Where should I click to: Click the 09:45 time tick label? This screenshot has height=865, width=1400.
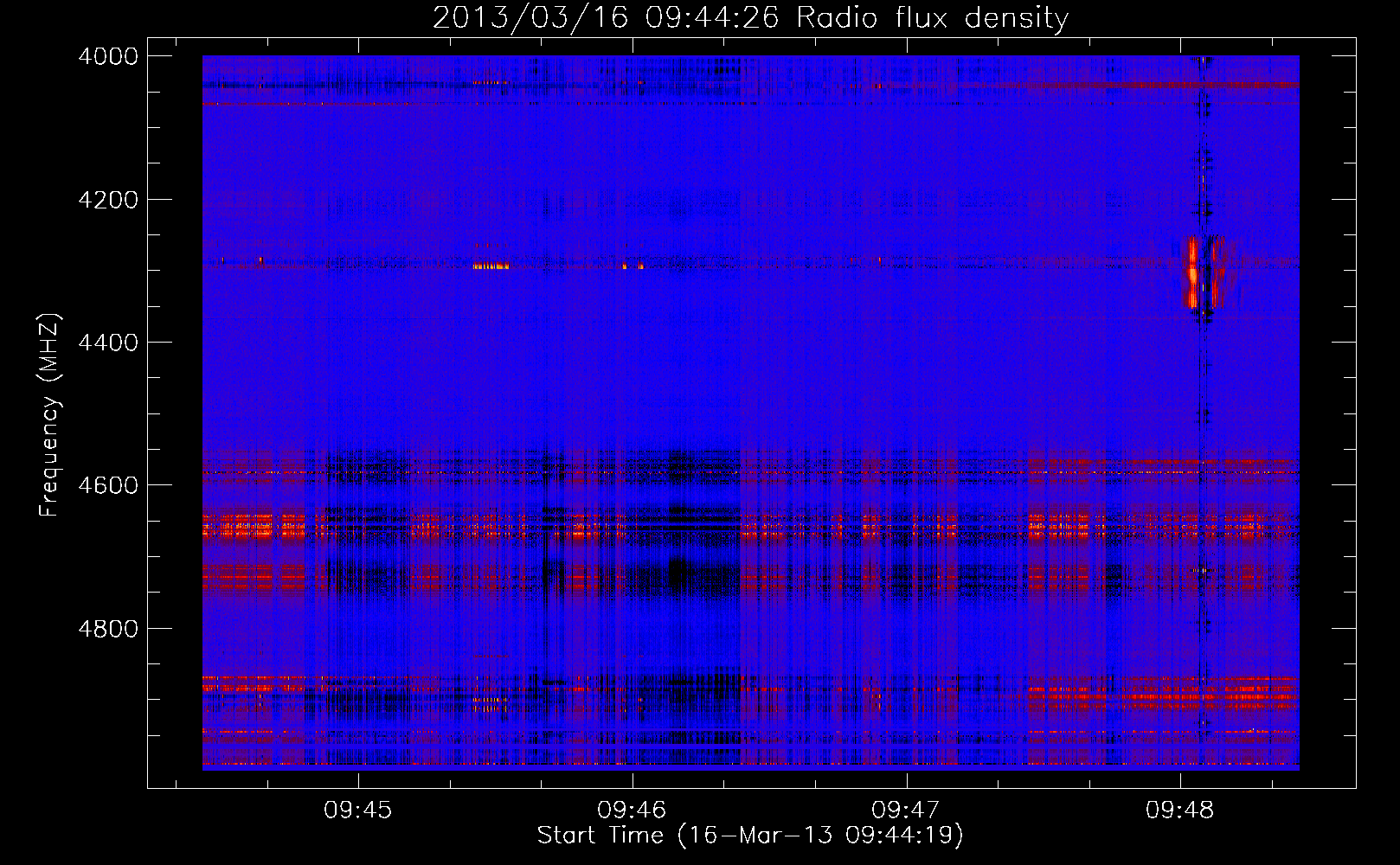click(x=358, y=811)
